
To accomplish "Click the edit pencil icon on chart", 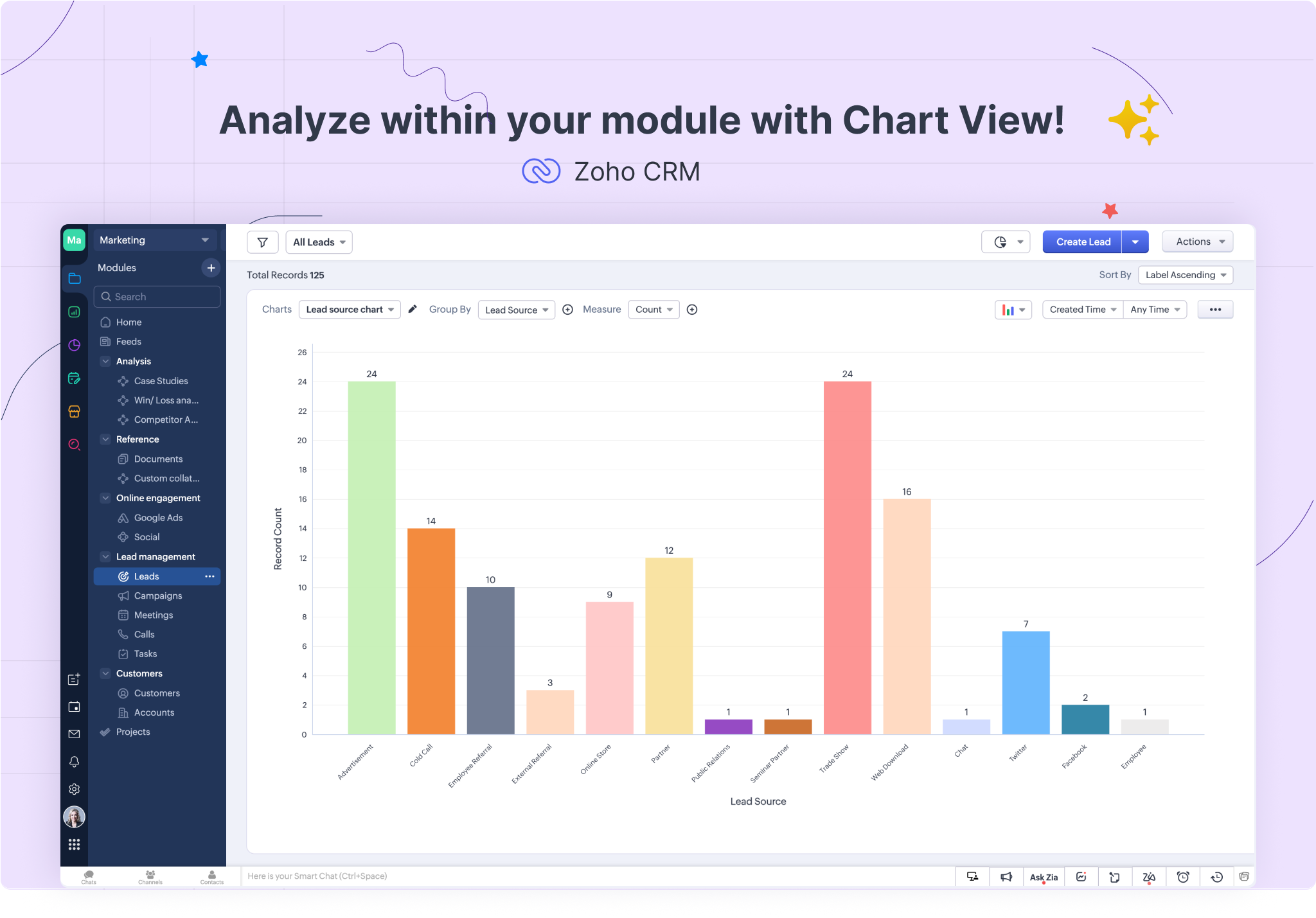I will click(412, 309).
